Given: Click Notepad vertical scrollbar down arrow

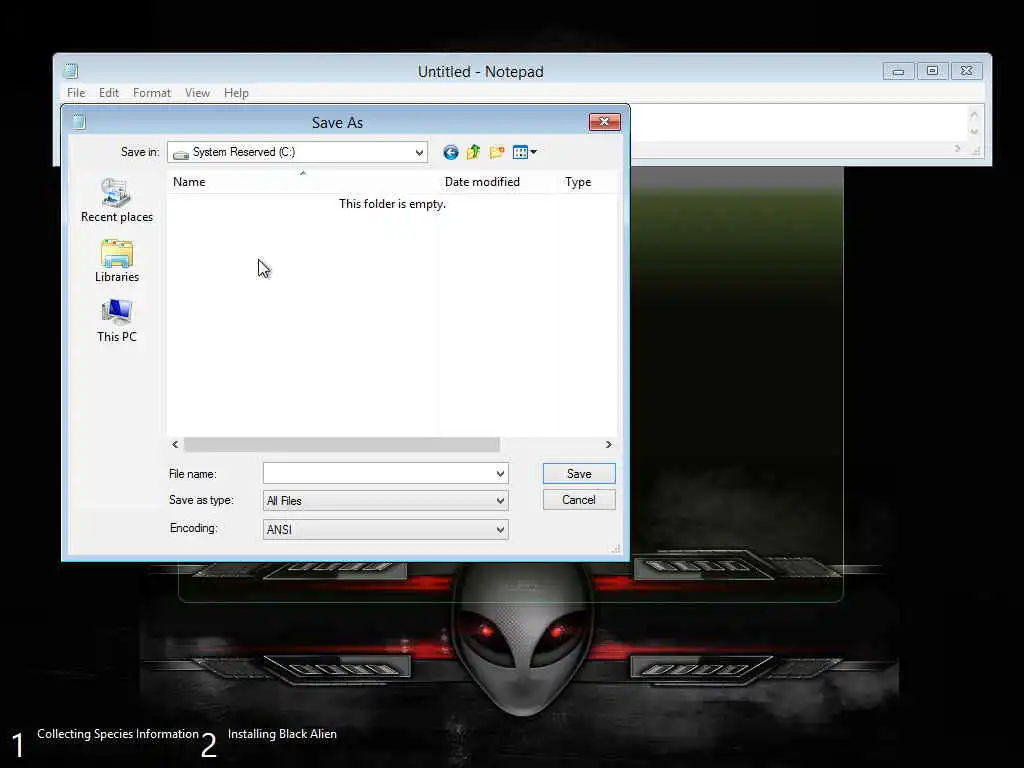Looking at the screenshot, I should (x=974, y=132).
